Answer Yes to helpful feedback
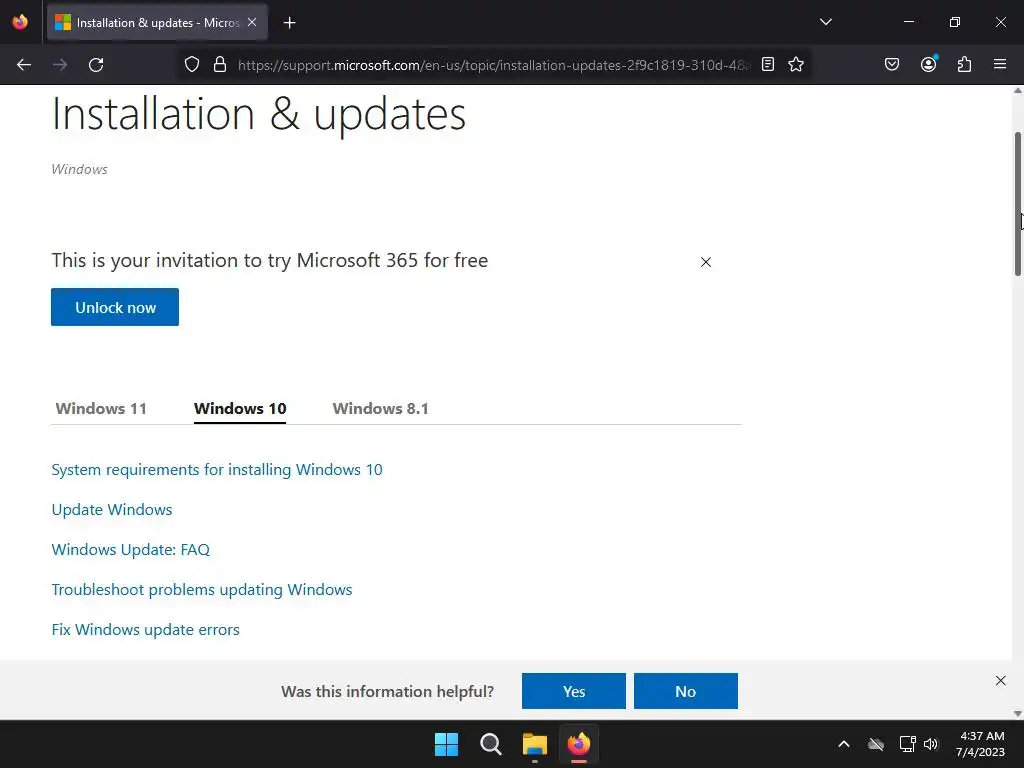1024x768 pixels. coord(573,691)
